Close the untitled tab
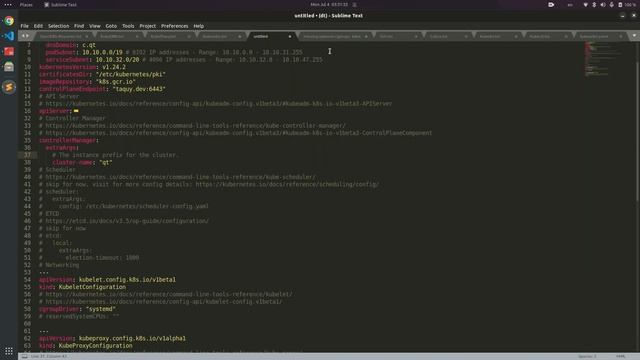This screenshot has width=640, height=360. (x=290, y=36)
